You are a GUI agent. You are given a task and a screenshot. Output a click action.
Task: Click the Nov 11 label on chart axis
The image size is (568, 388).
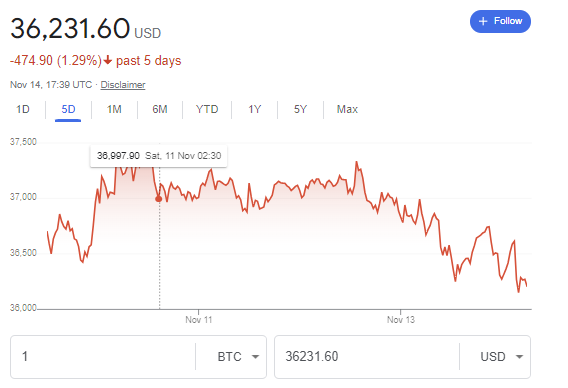pyautogui.click(x=199, y=320)
